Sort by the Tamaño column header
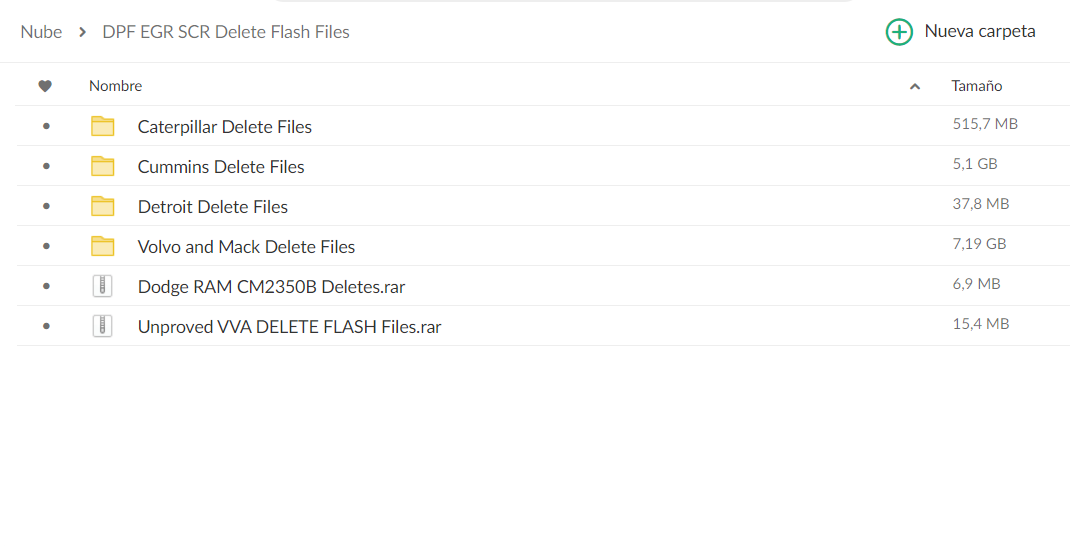This screenshot has width=1070, height=554. coord(977,86)
